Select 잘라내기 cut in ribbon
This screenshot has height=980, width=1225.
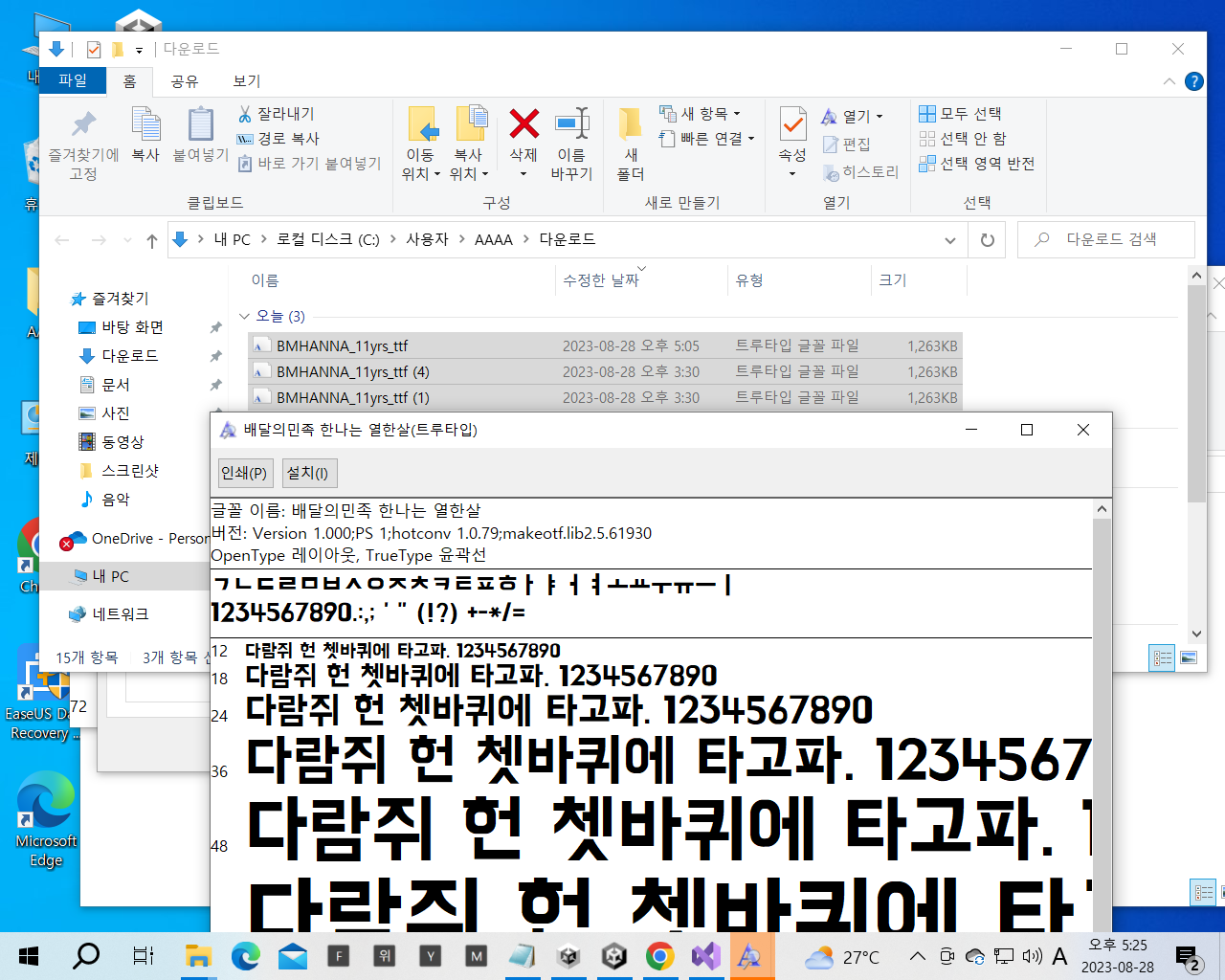click(276, 114)
